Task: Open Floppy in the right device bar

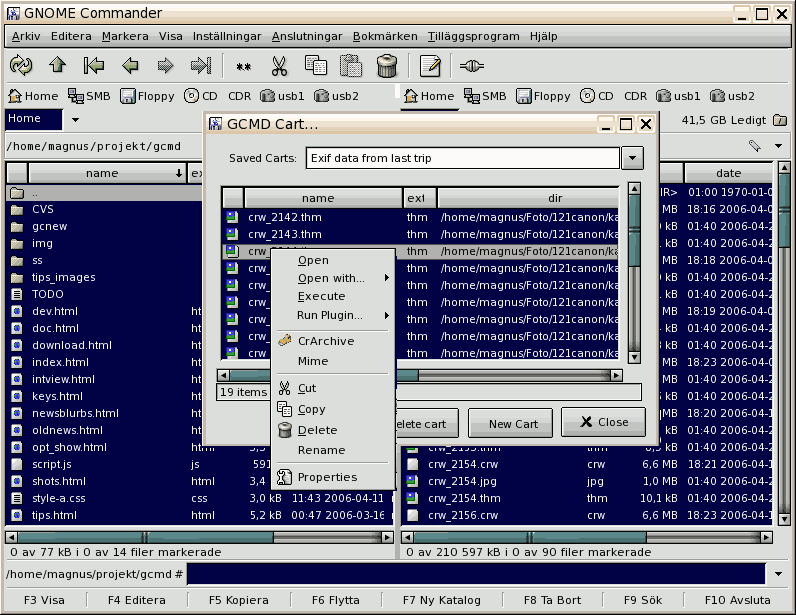Action: [x=543, y=96]
